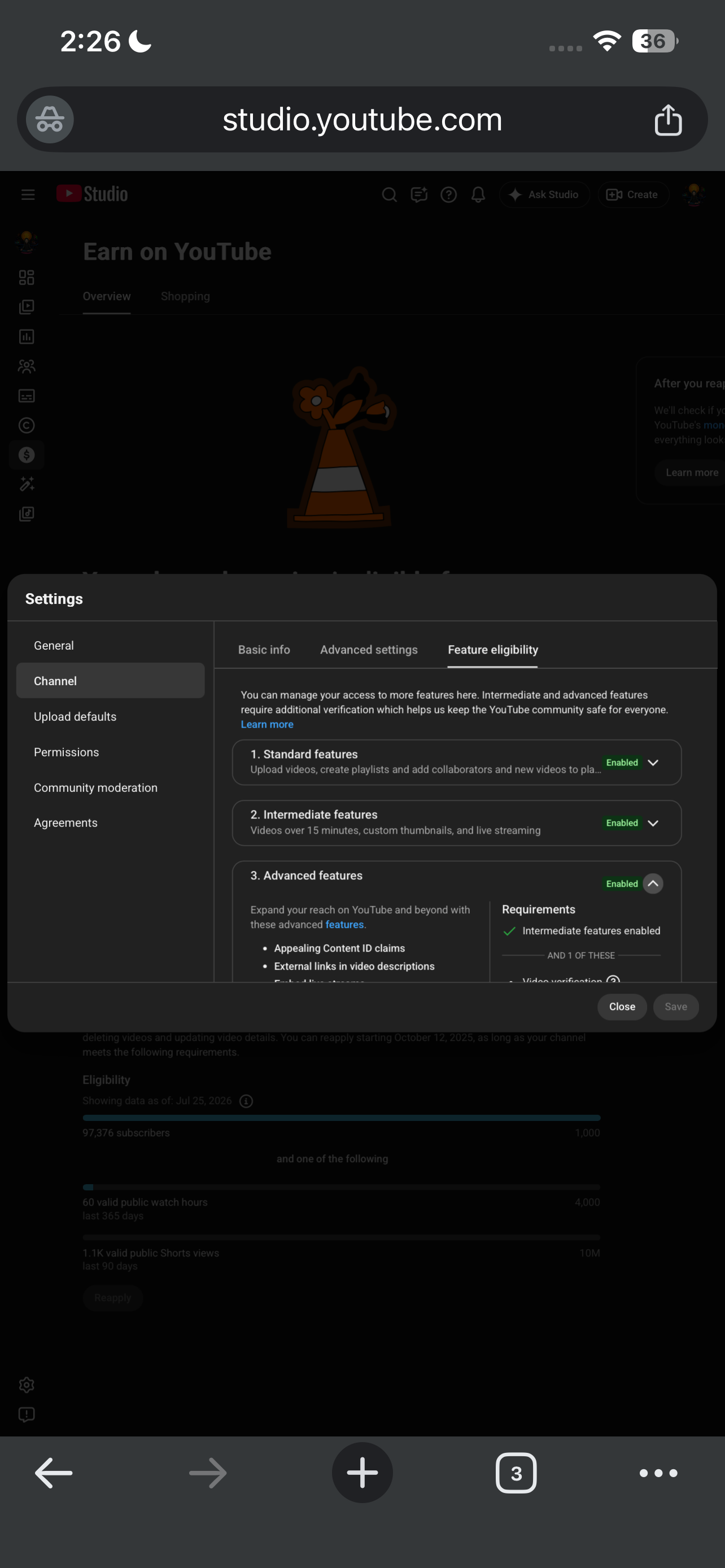Open the comments icon in the Studio header
This screenshot has height=1568, width=725.
tap(419, 195)
